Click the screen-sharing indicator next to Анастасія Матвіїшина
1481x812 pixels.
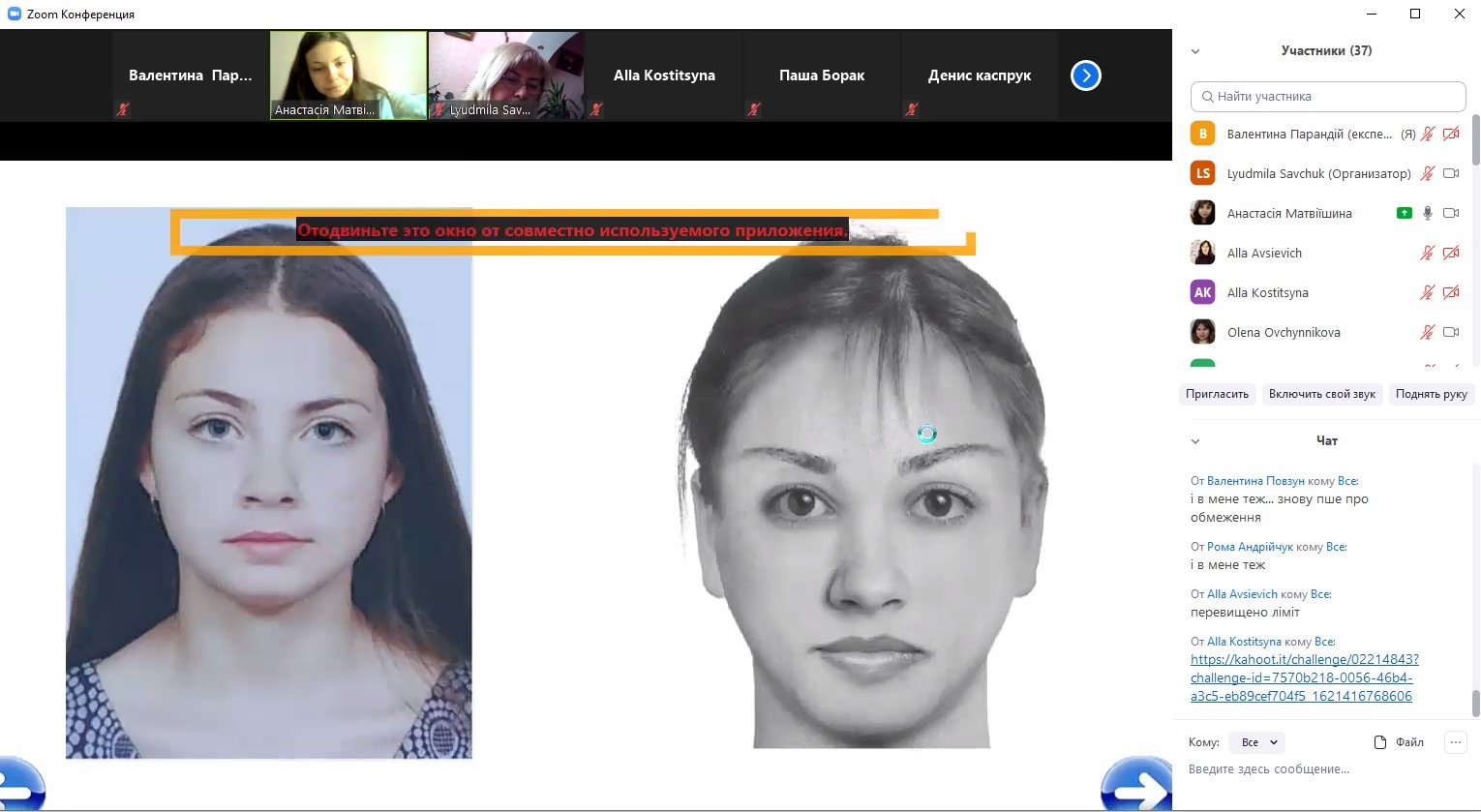[x=1404, y=213]
